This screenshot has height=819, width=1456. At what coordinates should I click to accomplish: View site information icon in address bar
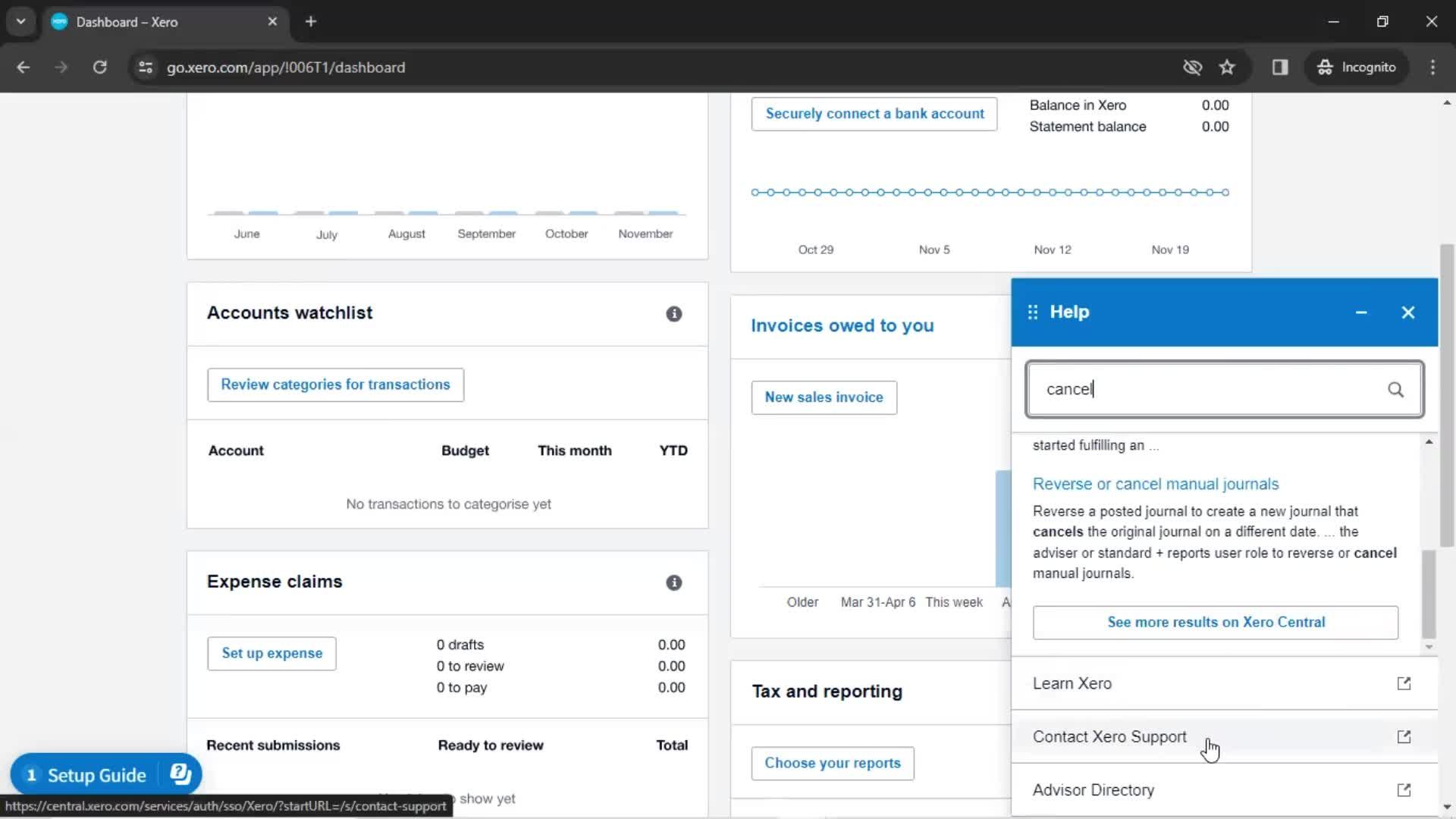(146, 67)
